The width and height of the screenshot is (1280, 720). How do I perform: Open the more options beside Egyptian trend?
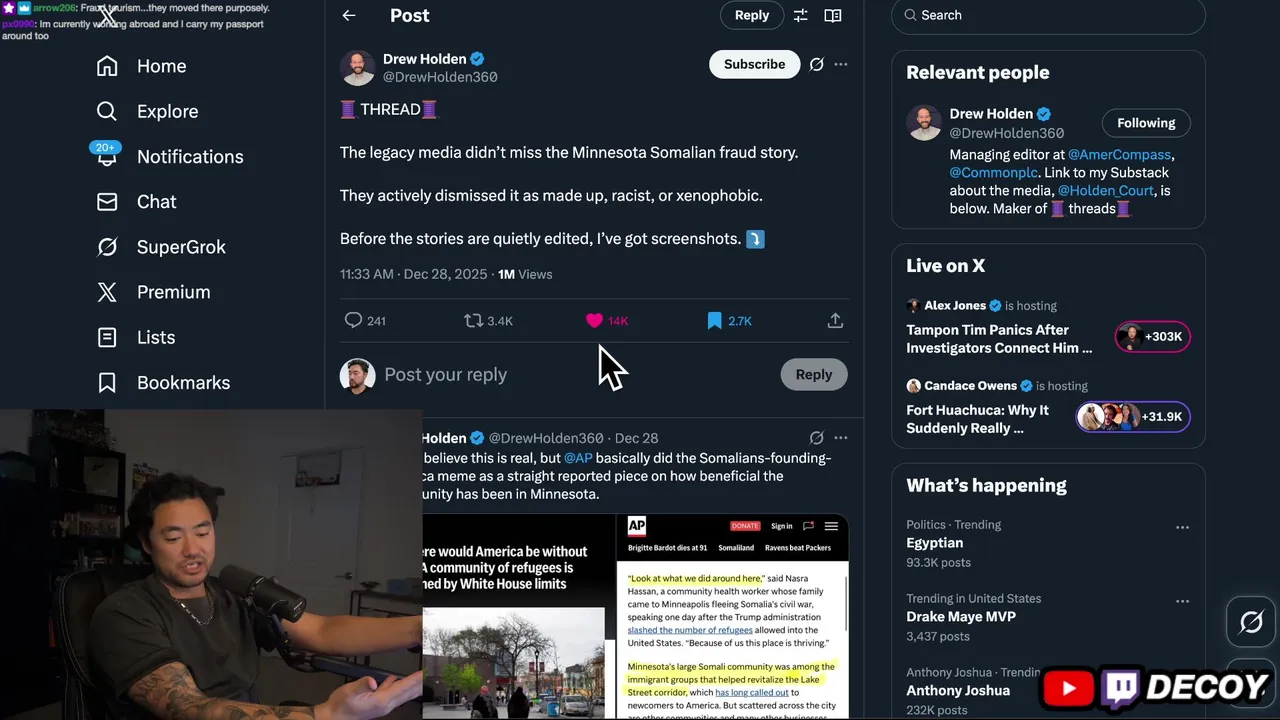pos(1182,527)
